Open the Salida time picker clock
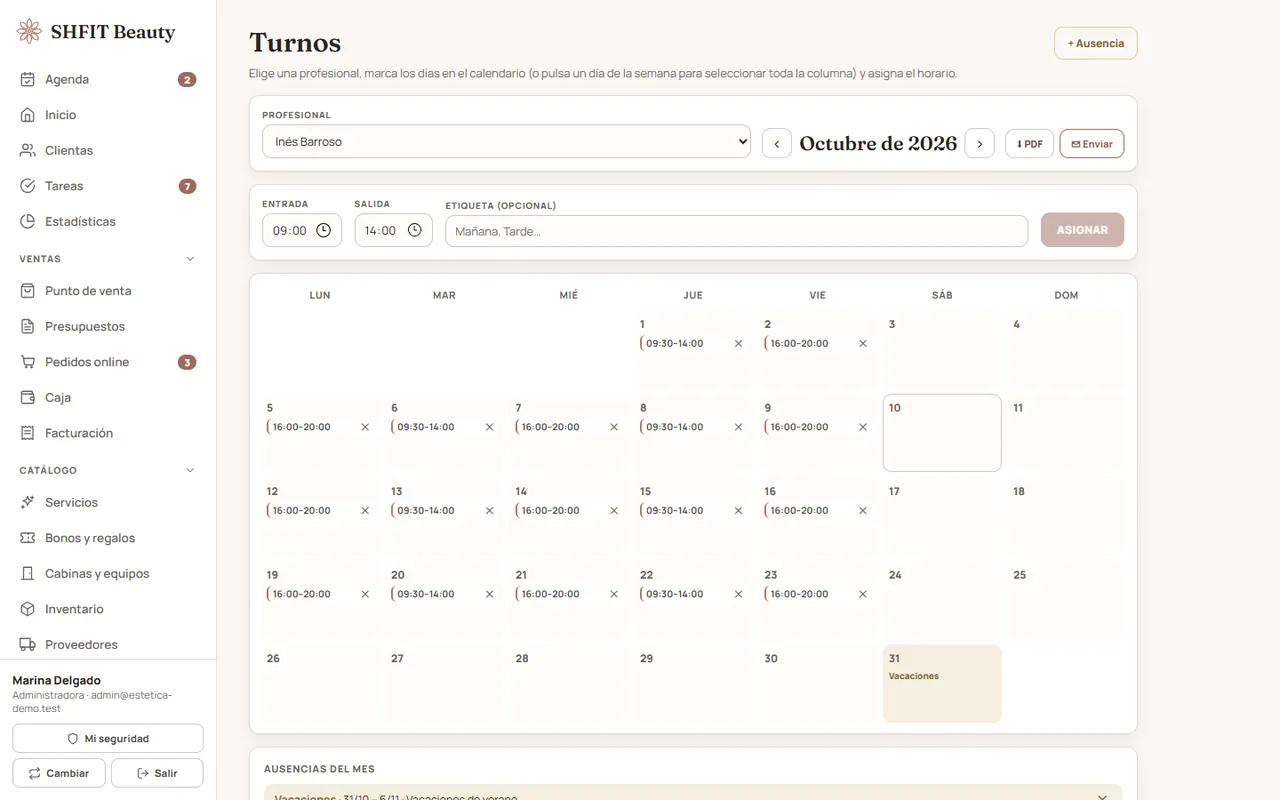 click(414, 230)
